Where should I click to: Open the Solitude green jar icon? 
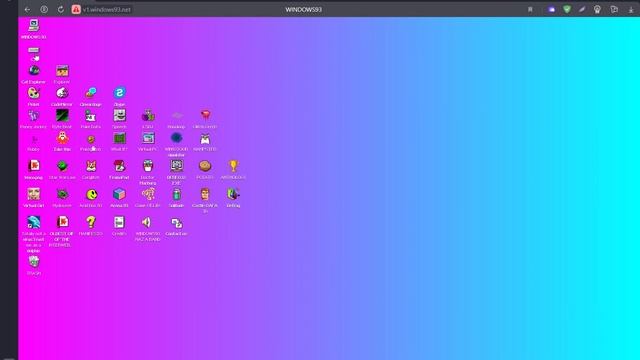tap(176, 194)
